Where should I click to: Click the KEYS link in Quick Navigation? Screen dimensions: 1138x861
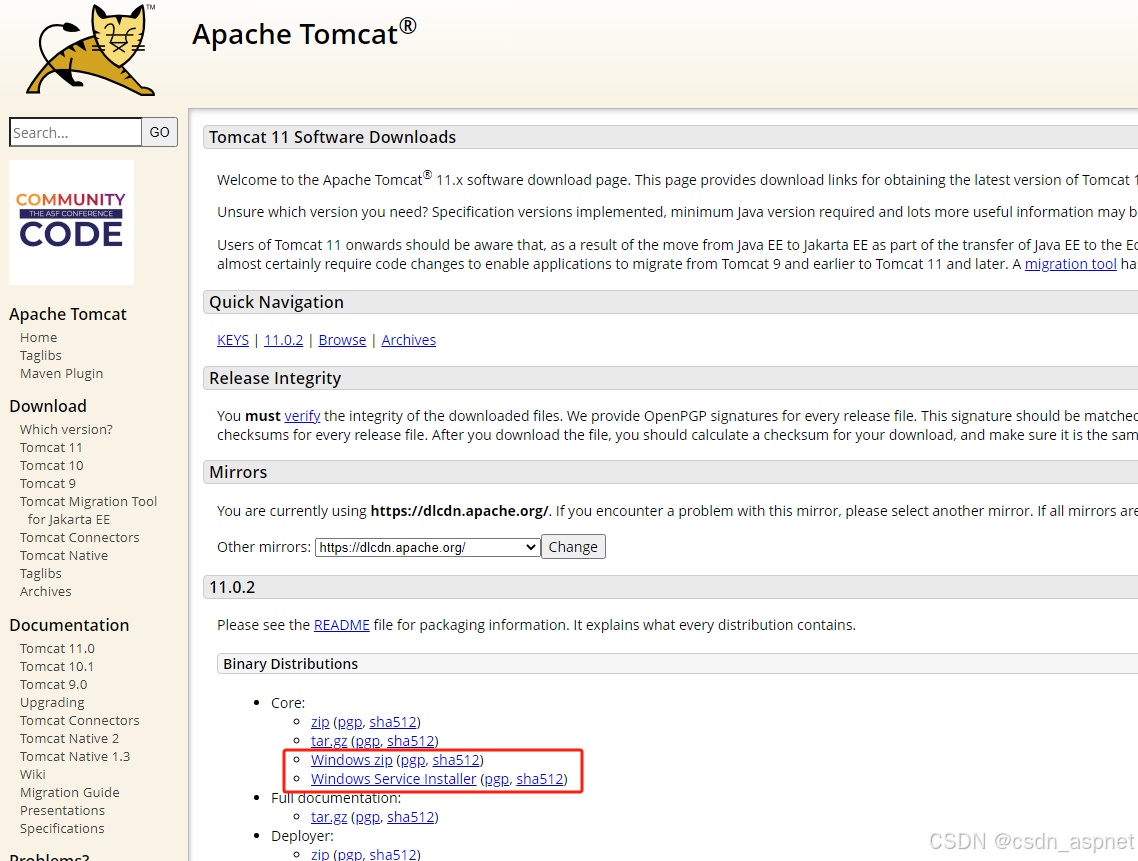click(x=233, y=340)
